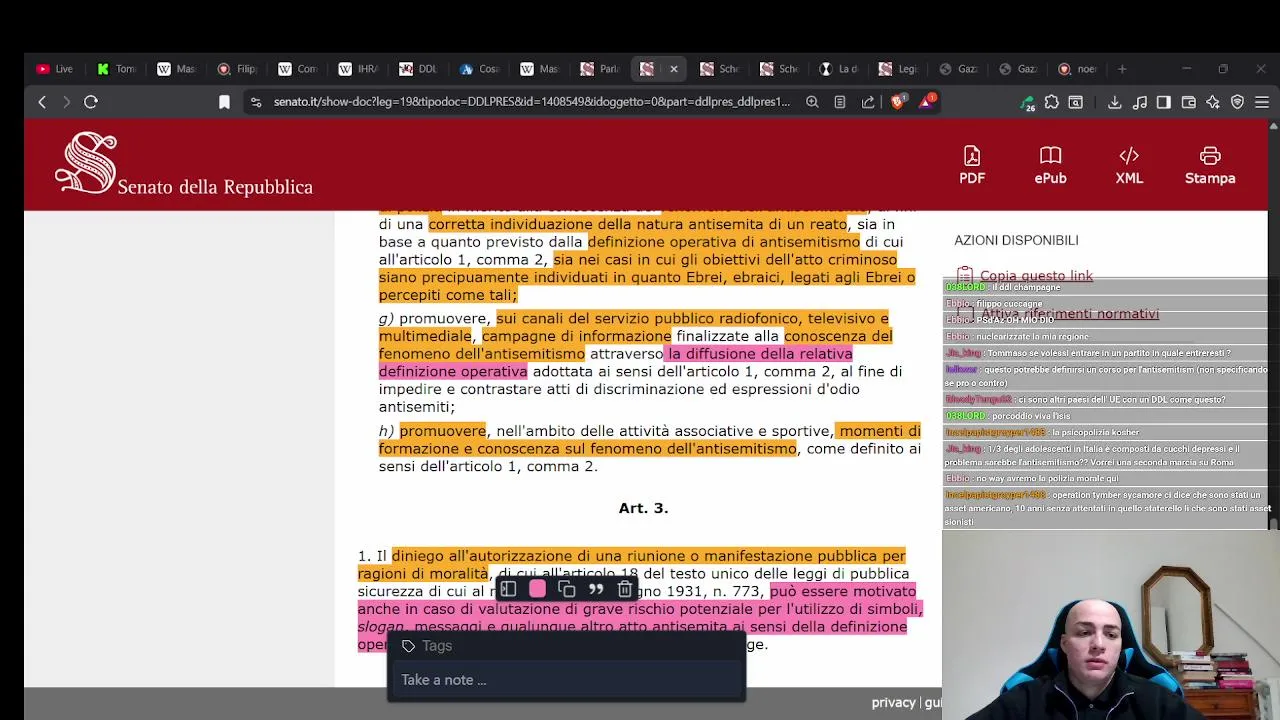Screen dimensions: 1280x720
Task: Open the zoom magnifier in the address bar
Action: coord(812,101)
